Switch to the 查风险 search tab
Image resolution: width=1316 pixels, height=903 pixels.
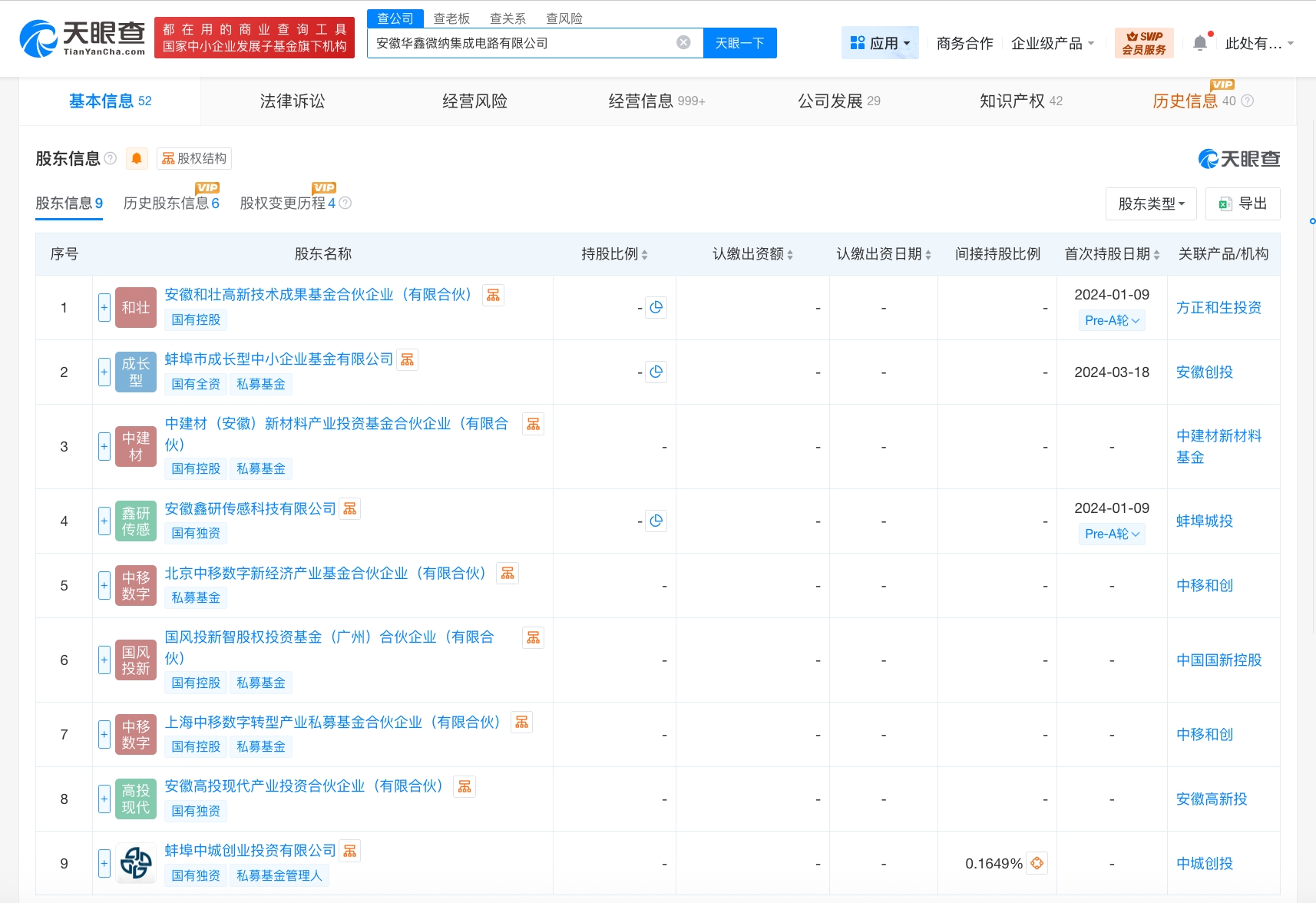(565, 18)
